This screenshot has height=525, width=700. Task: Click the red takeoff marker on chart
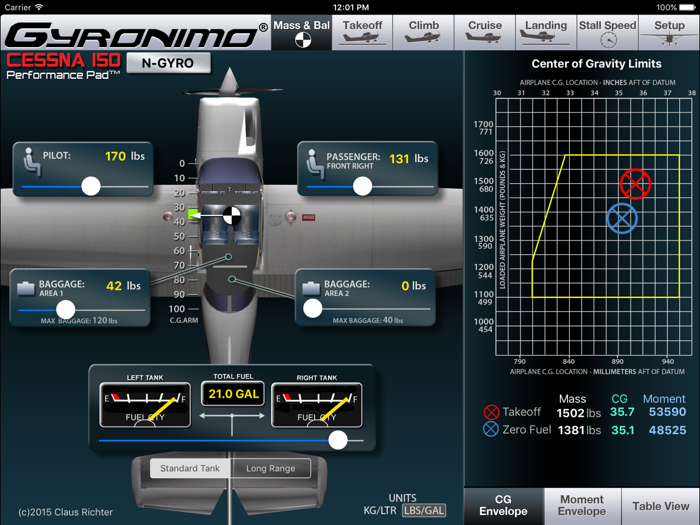click(x=635, y=183)
